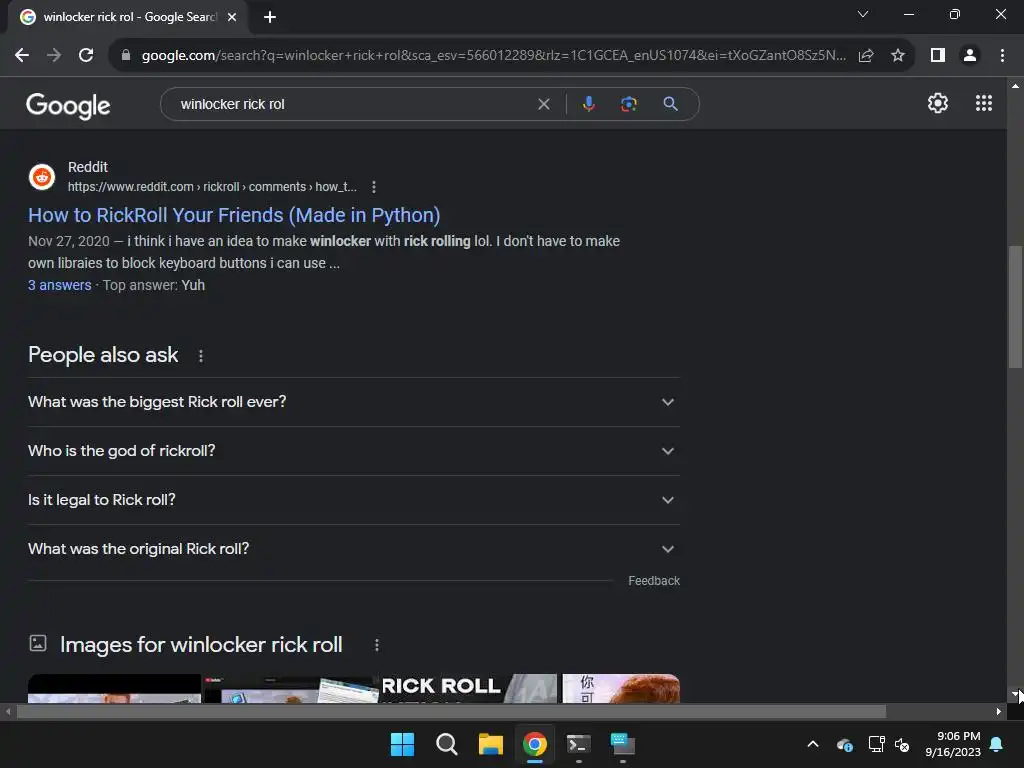
Task: Open the notification bell
Action: 997,744
